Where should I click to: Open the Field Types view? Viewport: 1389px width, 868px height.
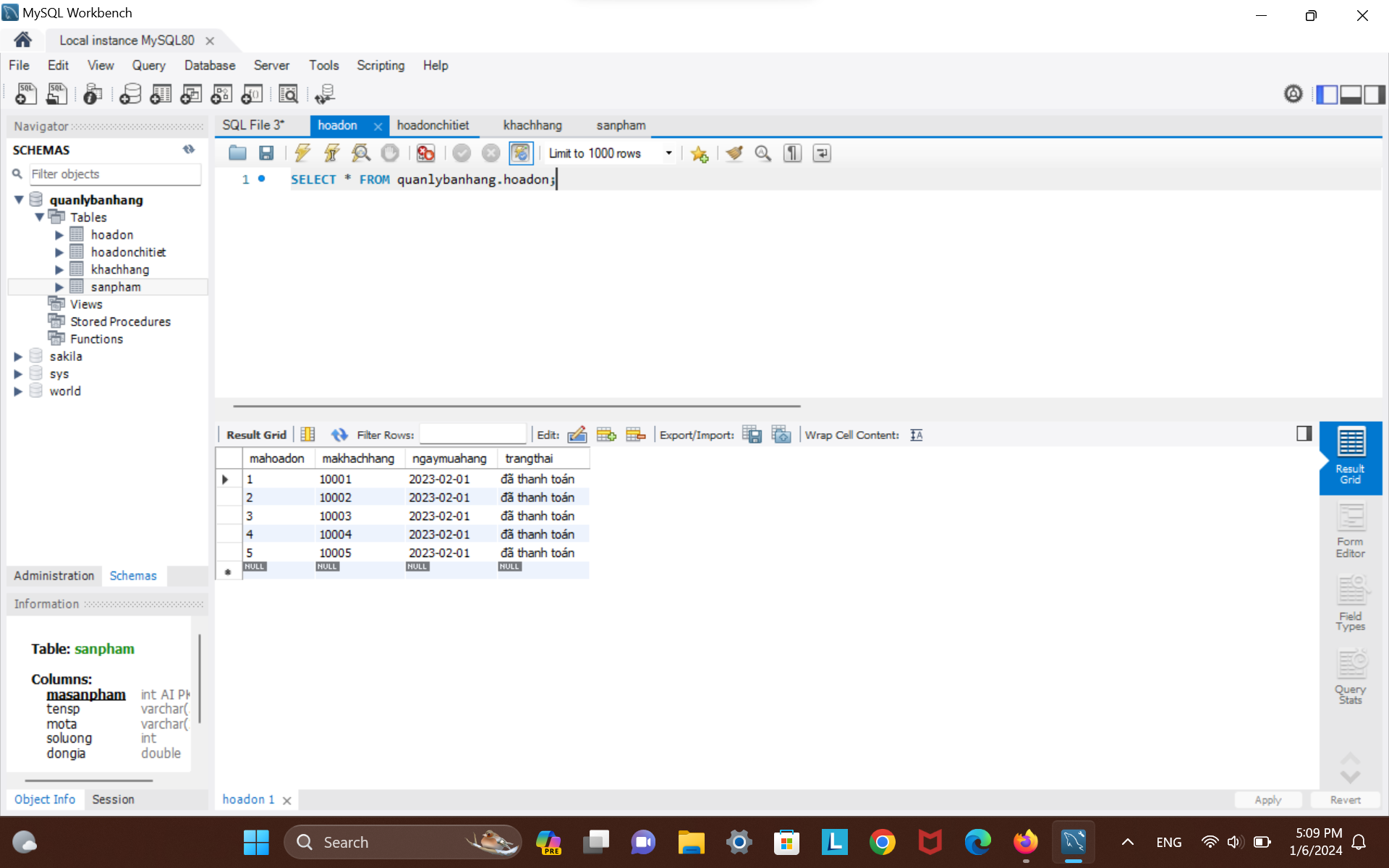coord(1351,603)
